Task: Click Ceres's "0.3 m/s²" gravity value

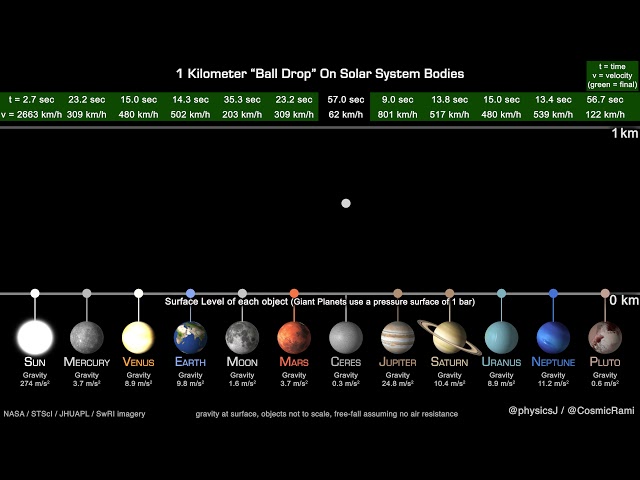Action: [346, 384]
